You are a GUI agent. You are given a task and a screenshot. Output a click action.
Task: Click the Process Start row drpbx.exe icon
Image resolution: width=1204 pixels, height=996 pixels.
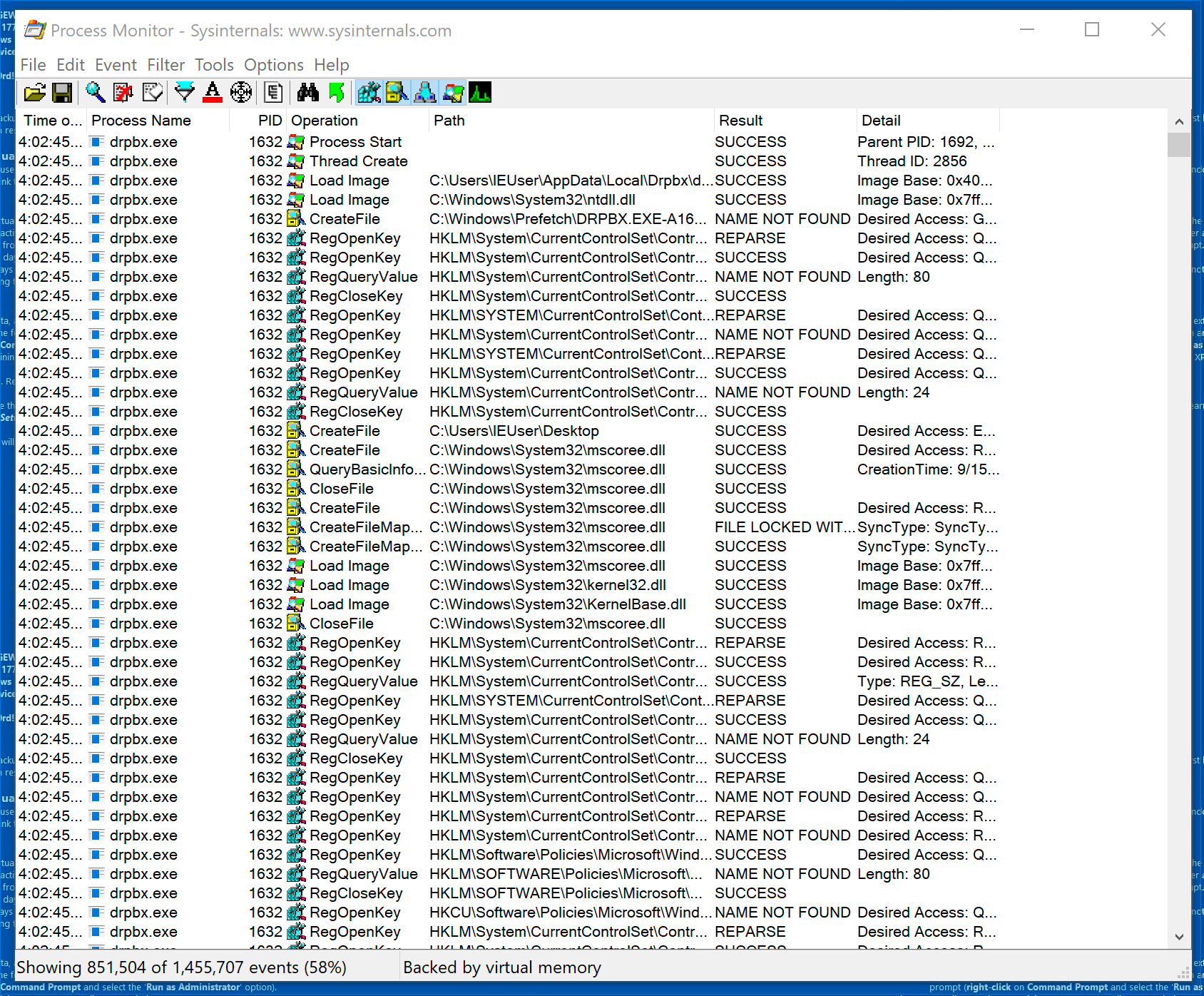(x=97, y=142)
